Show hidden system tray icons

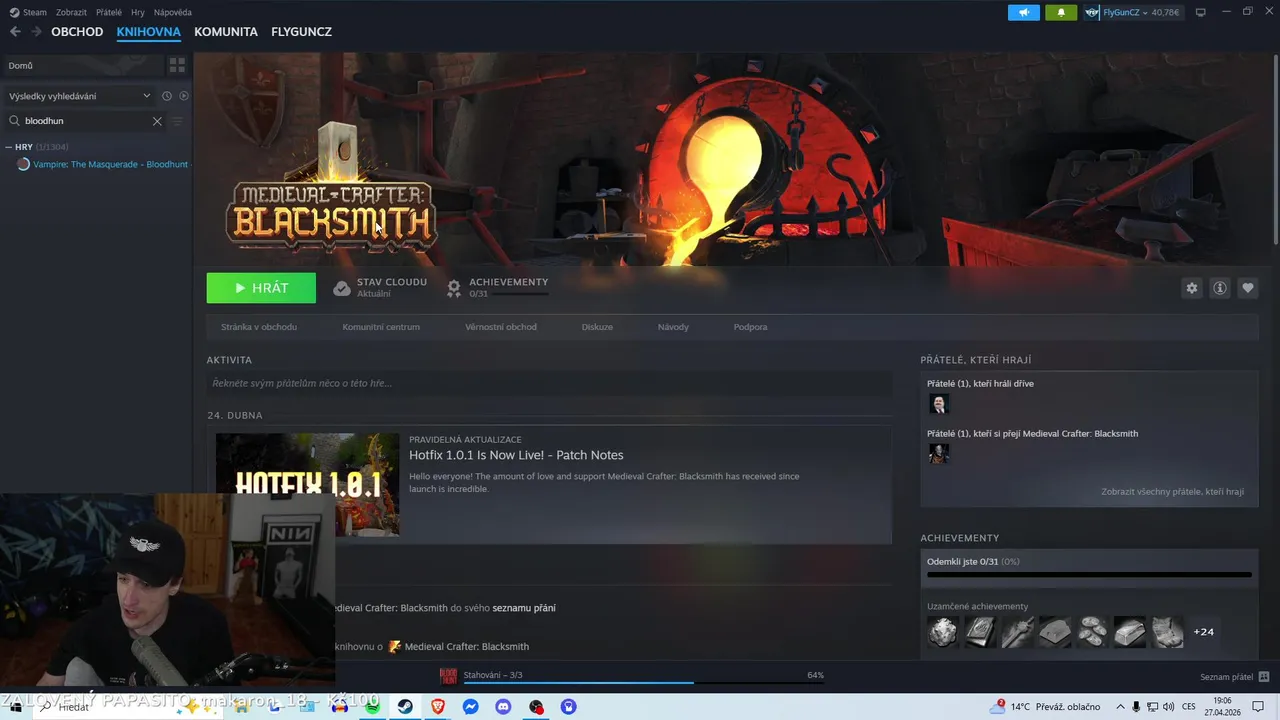(1120, 707)
